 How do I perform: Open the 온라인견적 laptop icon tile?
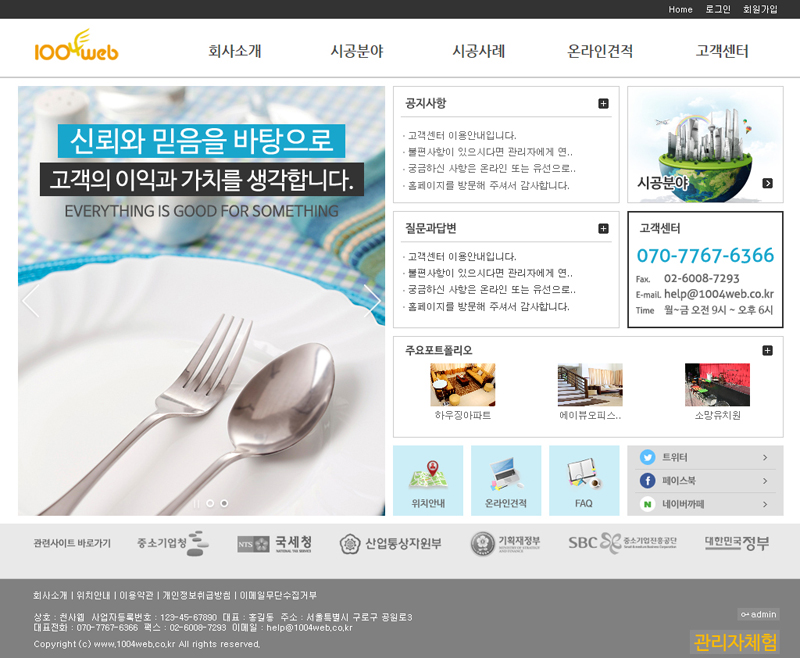coord(506,480)
